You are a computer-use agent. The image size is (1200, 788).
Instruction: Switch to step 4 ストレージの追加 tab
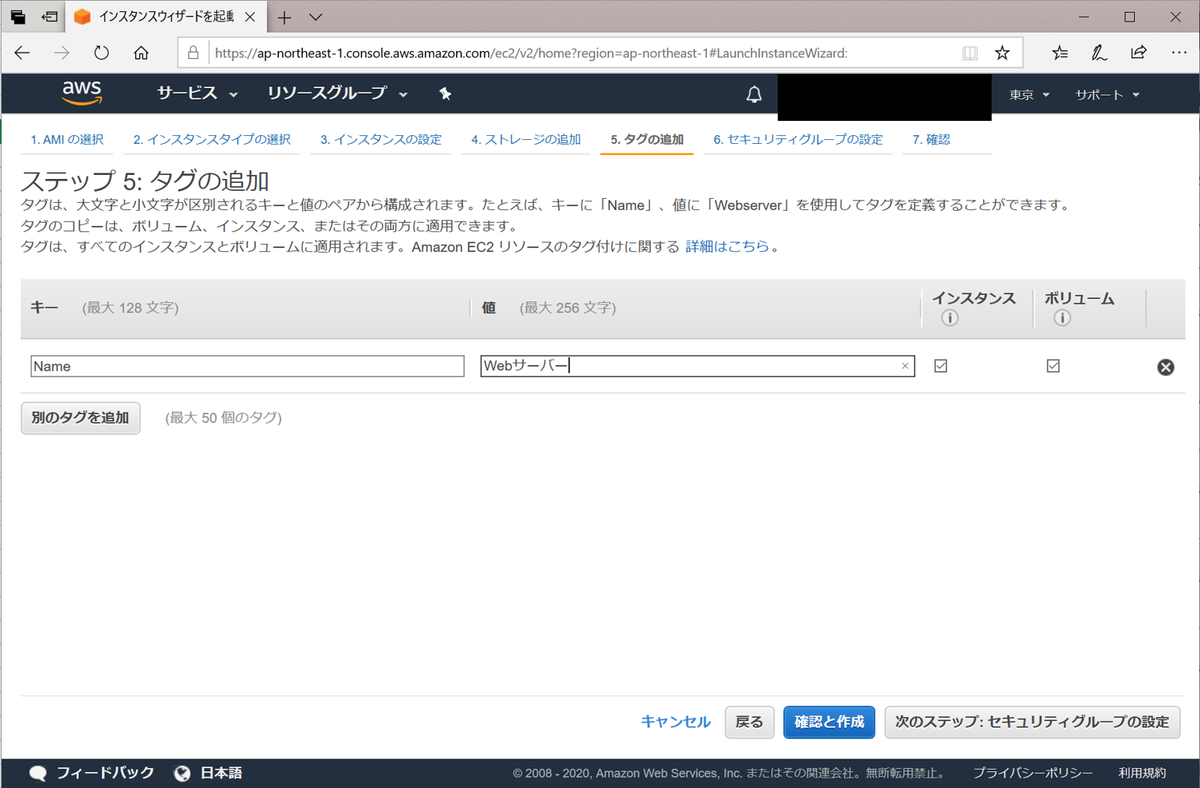coord(525,140)
